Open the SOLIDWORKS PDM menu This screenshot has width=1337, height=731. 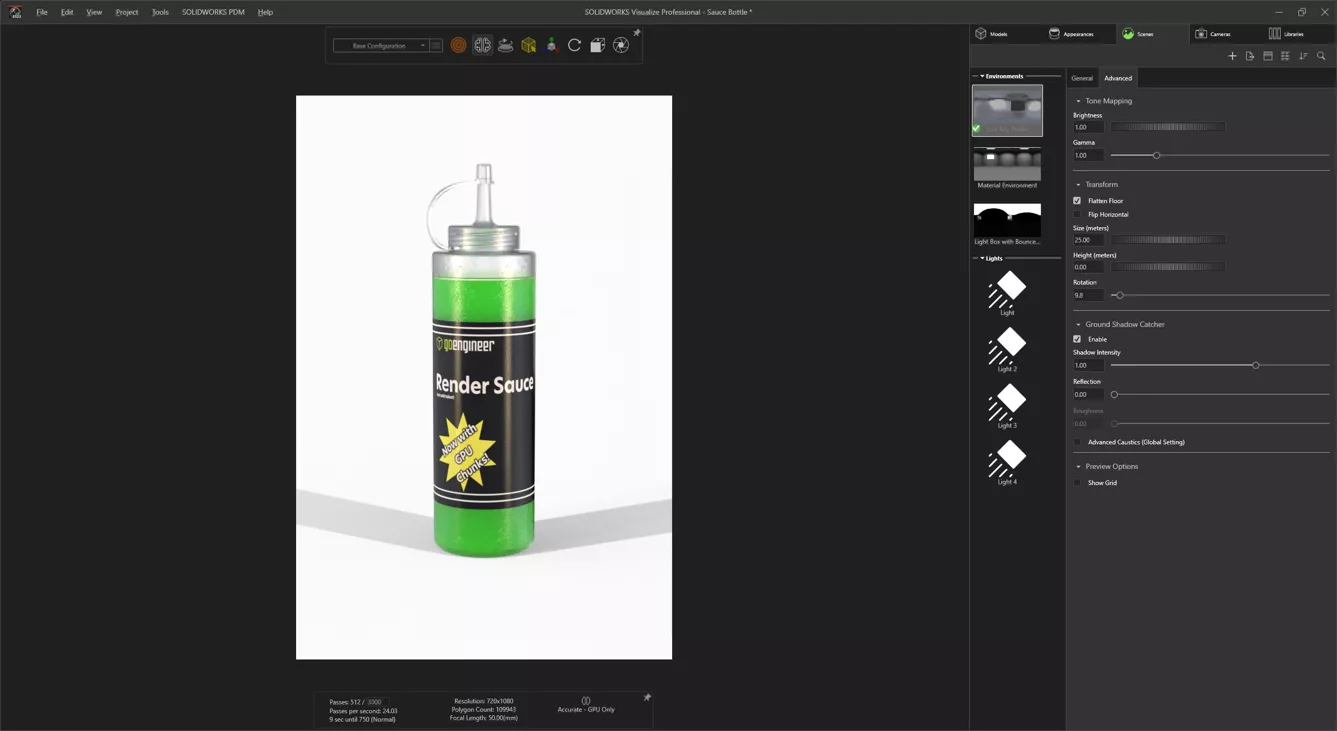[x=213, y=12]
